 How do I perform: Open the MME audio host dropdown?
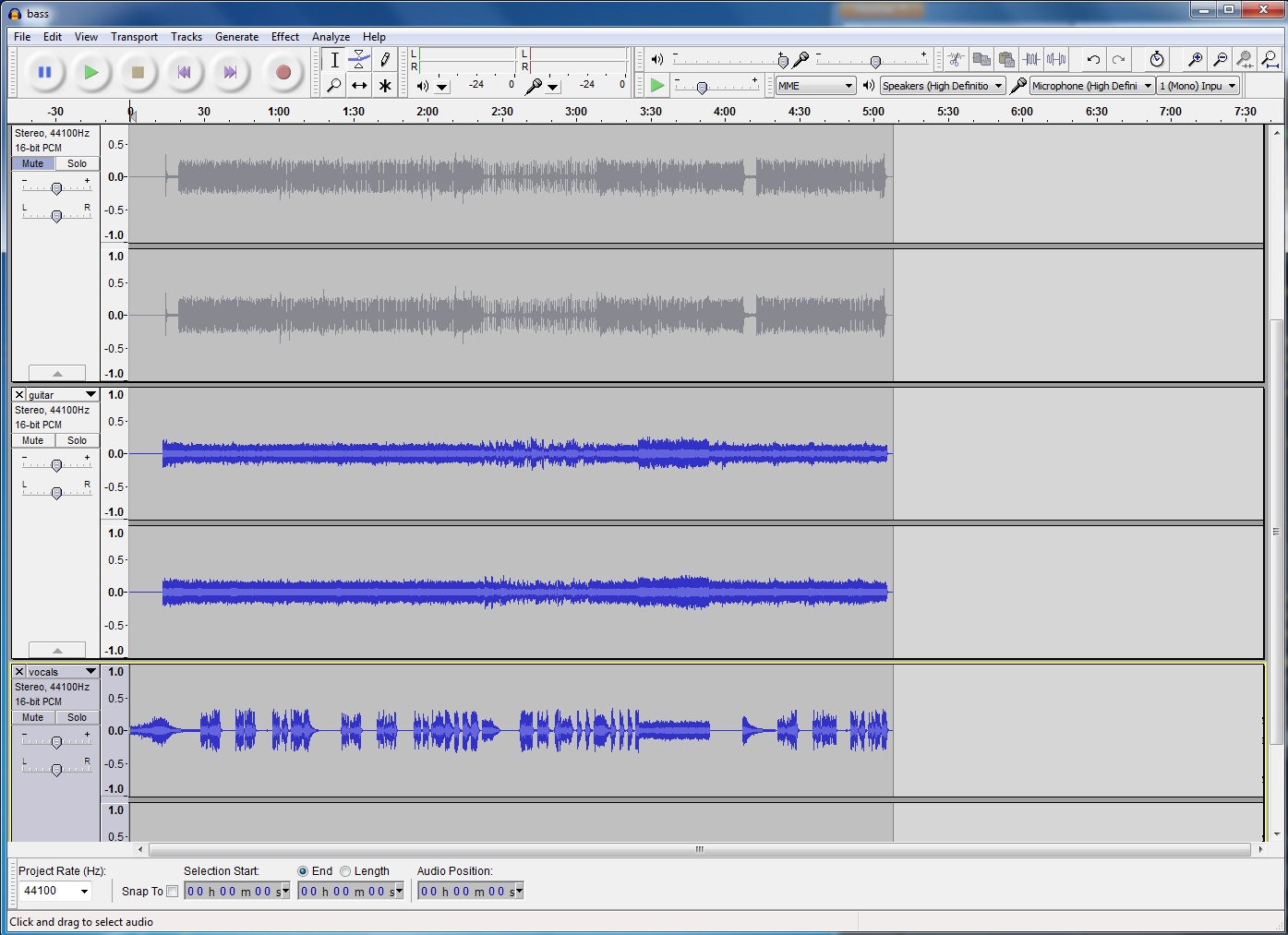[x=815, y=86]
